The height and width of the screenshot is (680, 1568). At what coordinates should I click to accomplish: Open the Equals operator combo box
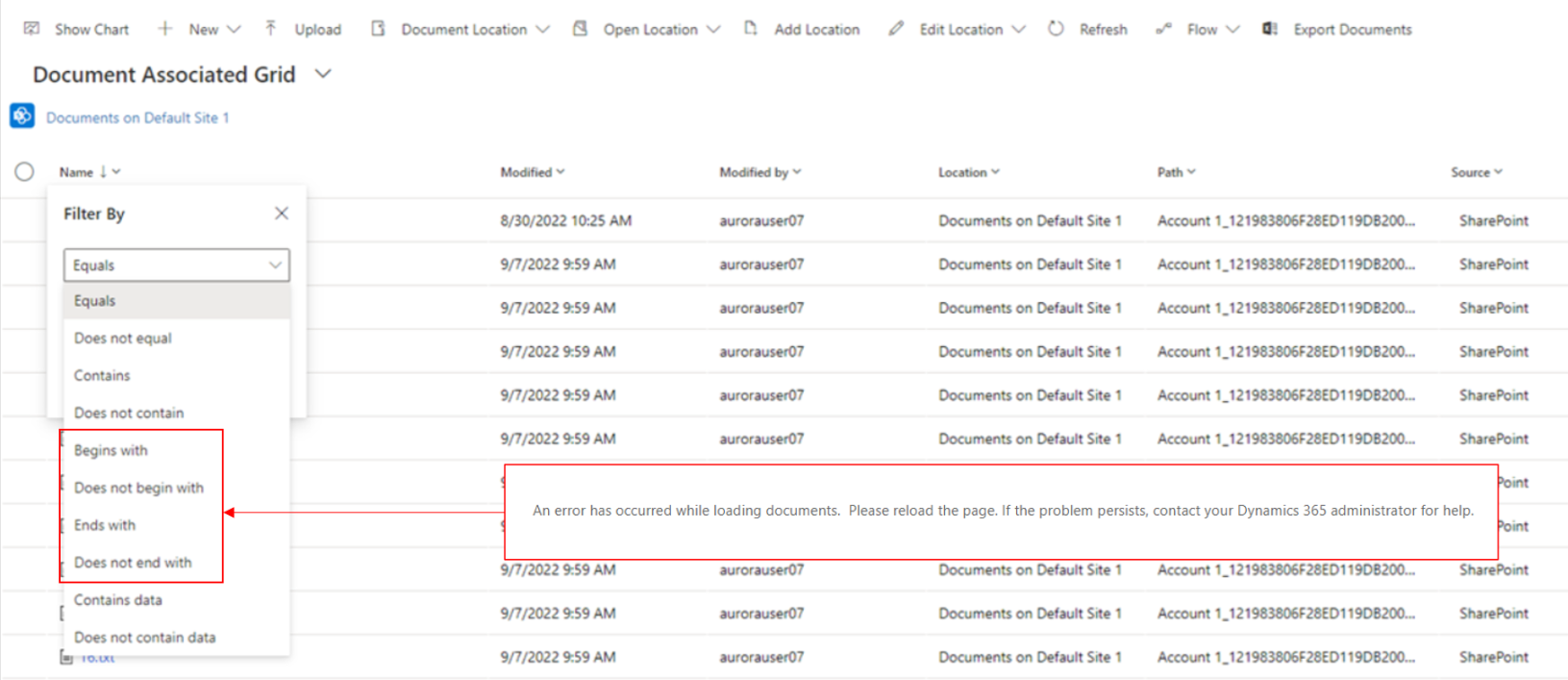click(x=177, y=265)
